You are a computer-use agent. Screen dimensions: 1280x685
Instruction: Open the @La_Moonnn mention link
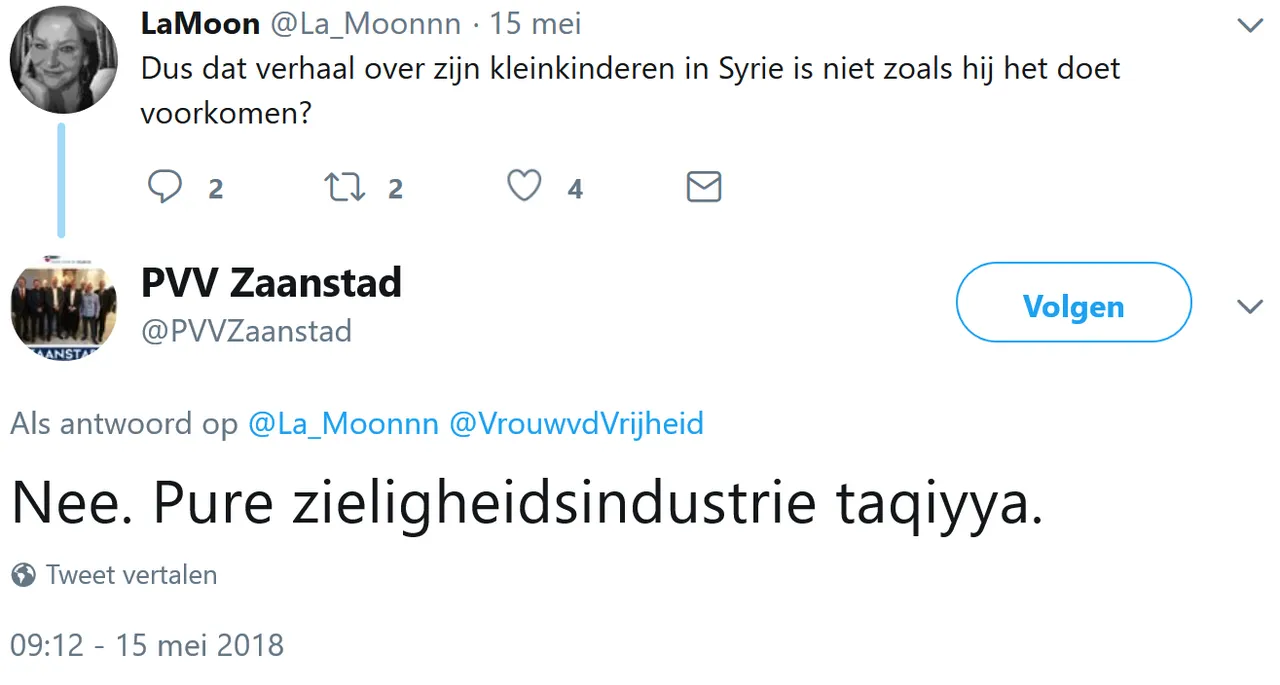tap(343, 423)
